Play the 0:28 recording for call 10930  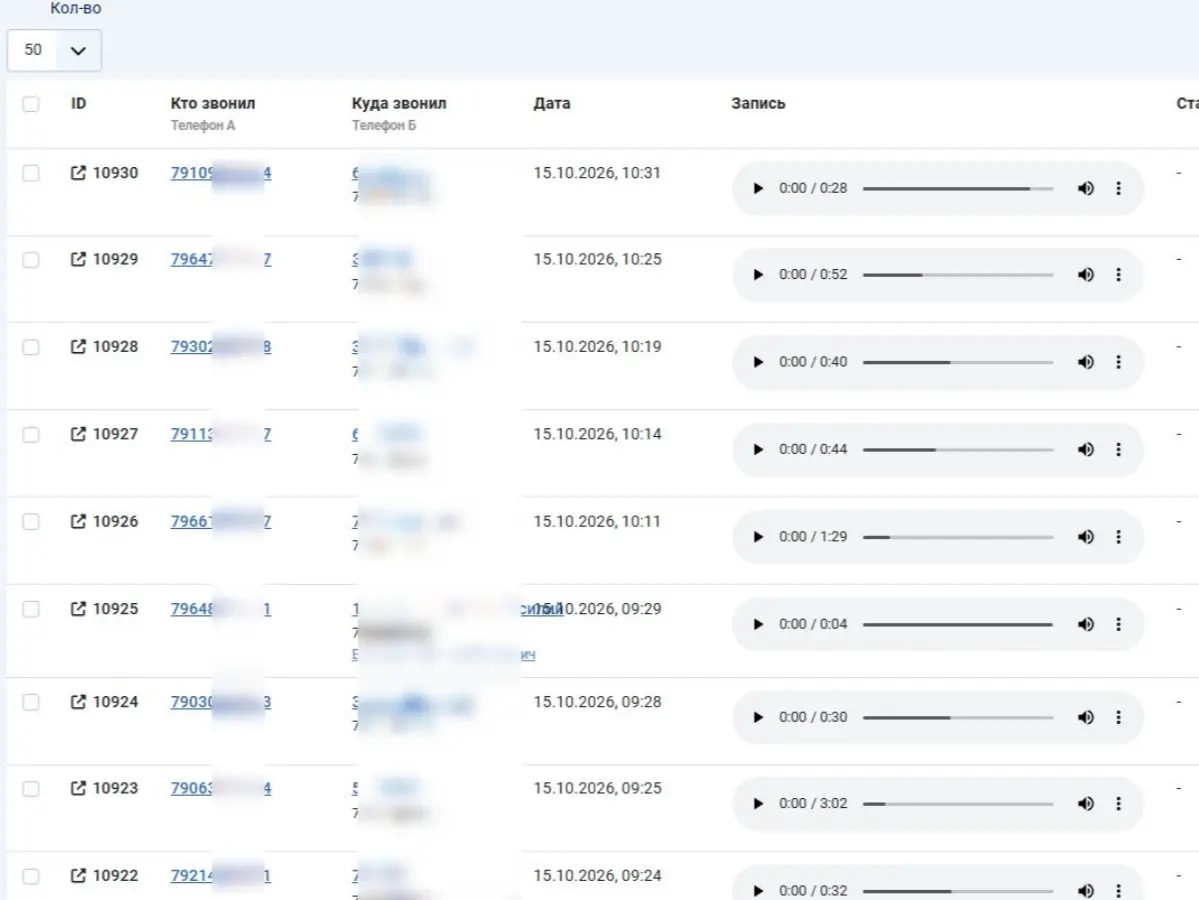[758, 188]
